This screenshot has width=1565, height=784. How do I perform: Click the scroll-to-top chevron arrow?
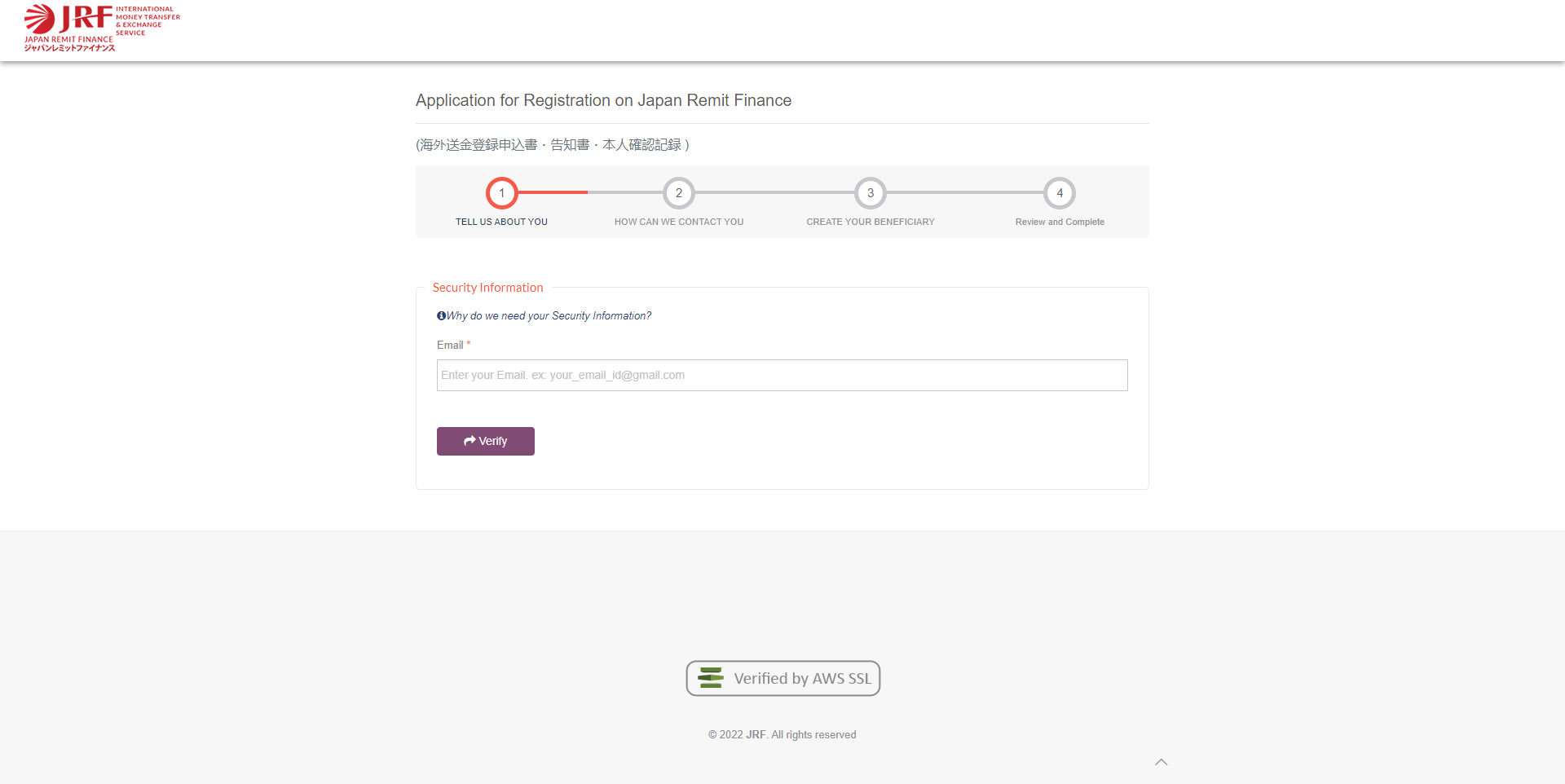pos(1162,762)
